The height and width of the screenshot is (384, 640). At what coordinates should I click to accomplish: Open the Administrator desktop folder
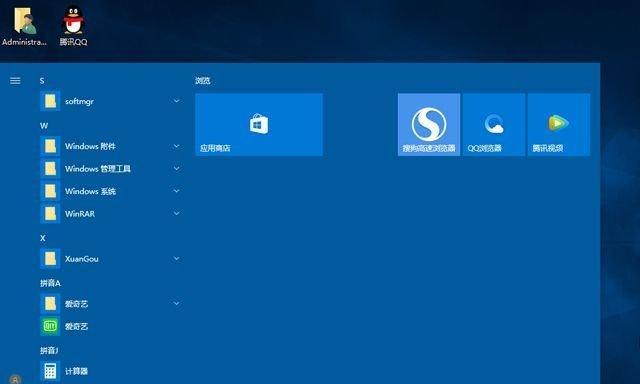coord(24,25)
